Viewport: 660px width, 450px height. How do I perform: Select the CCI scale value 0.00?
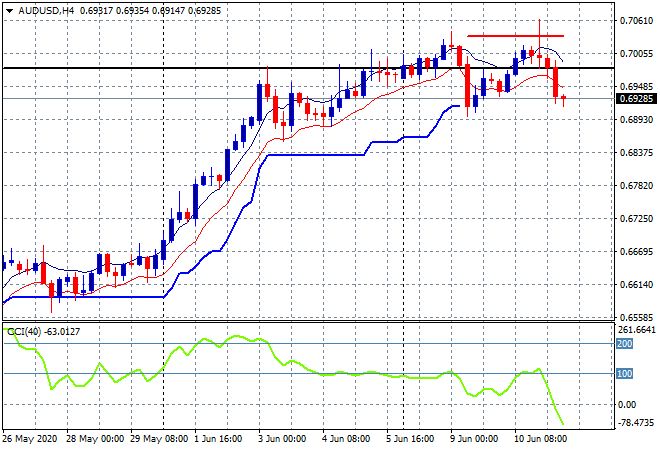[627, 405]
